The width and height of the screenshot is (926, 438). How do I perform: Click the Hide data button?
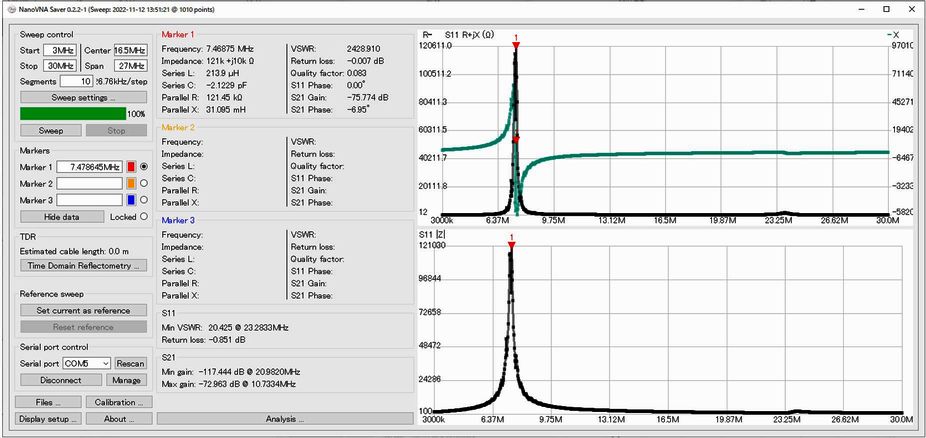(62, 217)
